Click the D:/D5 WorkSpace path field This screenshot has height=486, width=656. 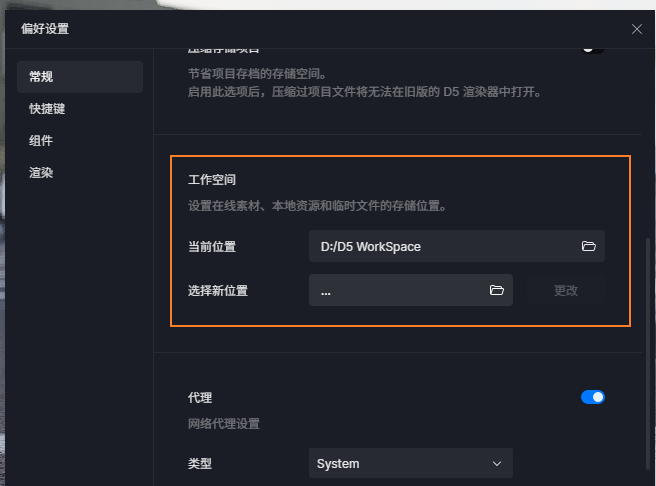[x=456, y=246]
